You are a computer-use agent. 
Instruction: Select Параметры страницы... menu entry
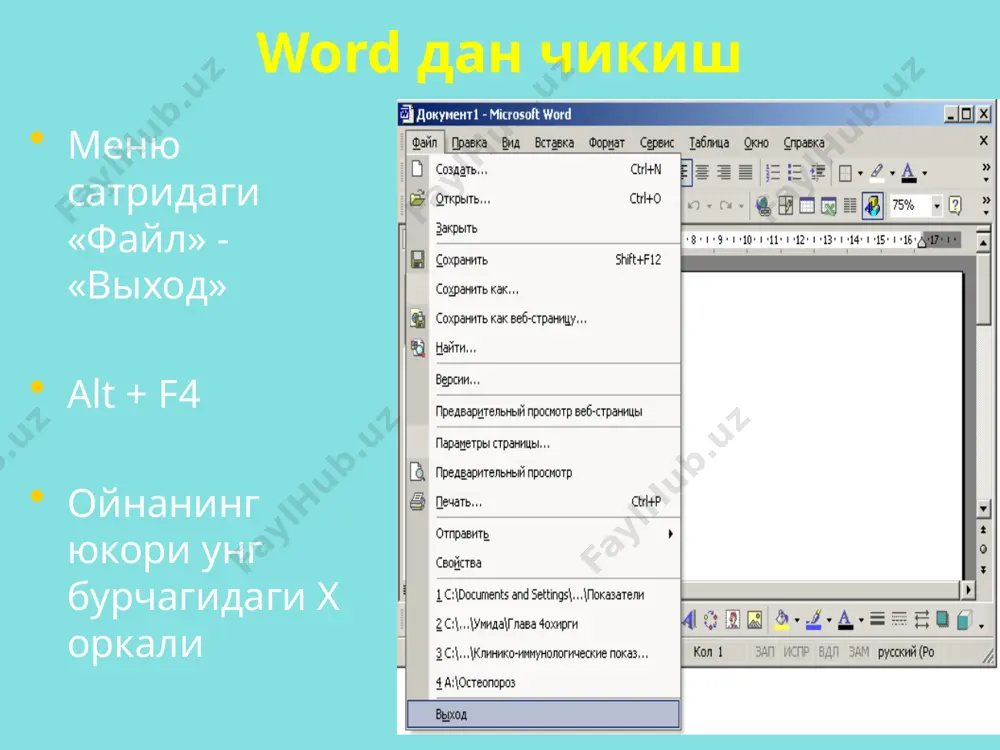[544, 443]
